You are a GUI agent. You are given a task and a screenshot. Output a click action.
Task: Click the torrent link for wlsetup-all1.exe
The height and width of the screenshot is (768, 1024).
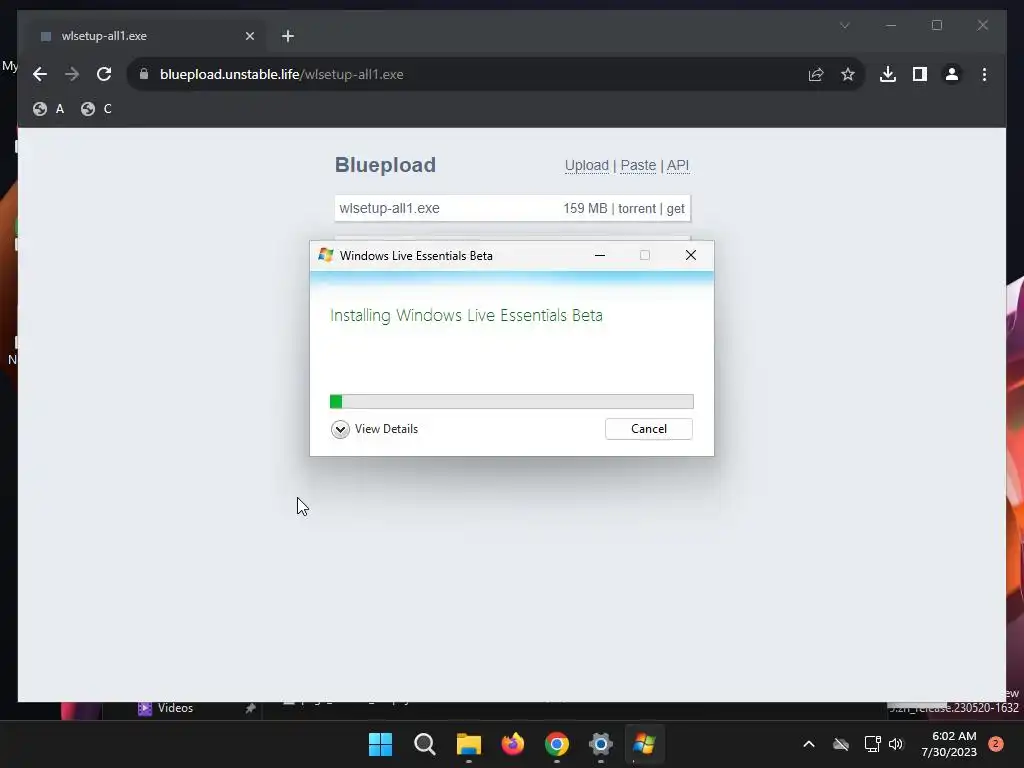click(x=637, y=208)
